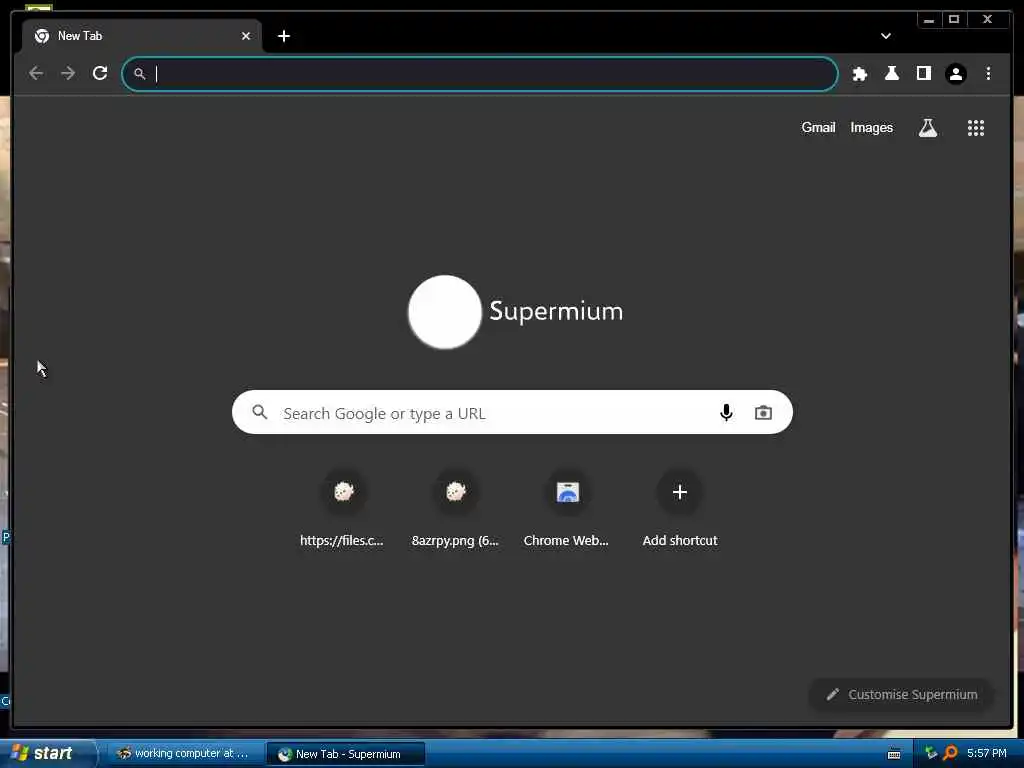Open the Gmail link
Image resolution: width=1024 pixels, height=768 pixels.
[818, 127]
